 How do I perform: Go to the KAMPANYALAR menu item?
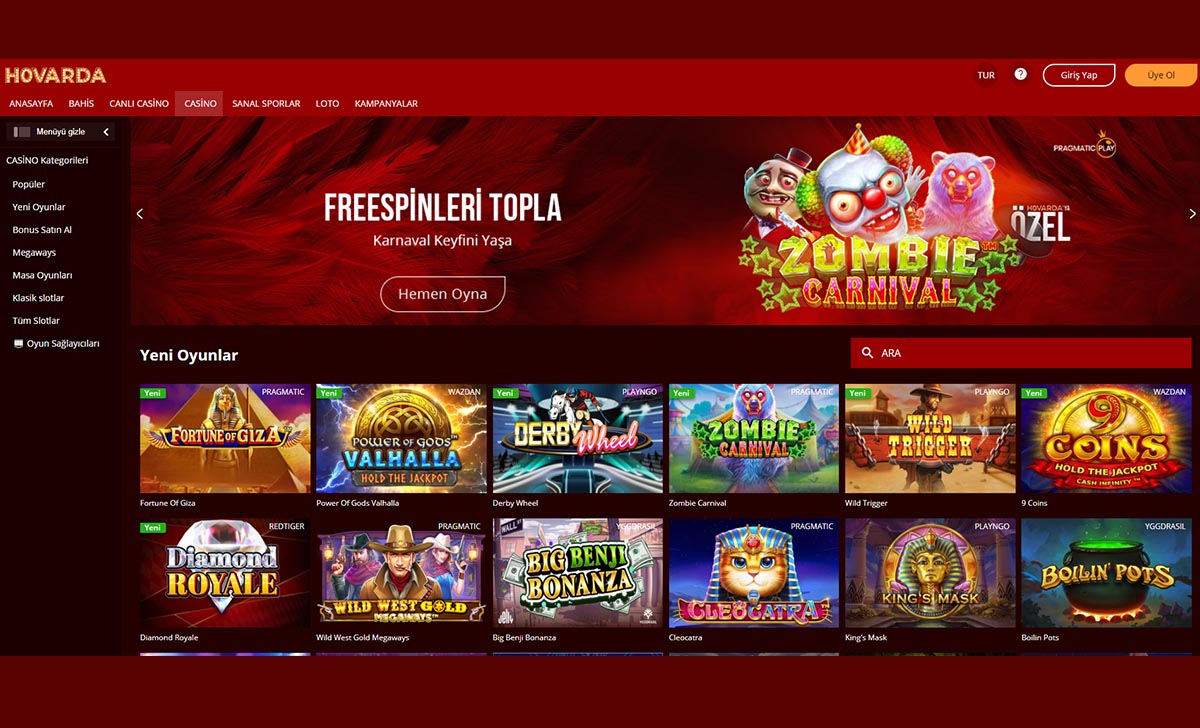[x=386, y=104]
